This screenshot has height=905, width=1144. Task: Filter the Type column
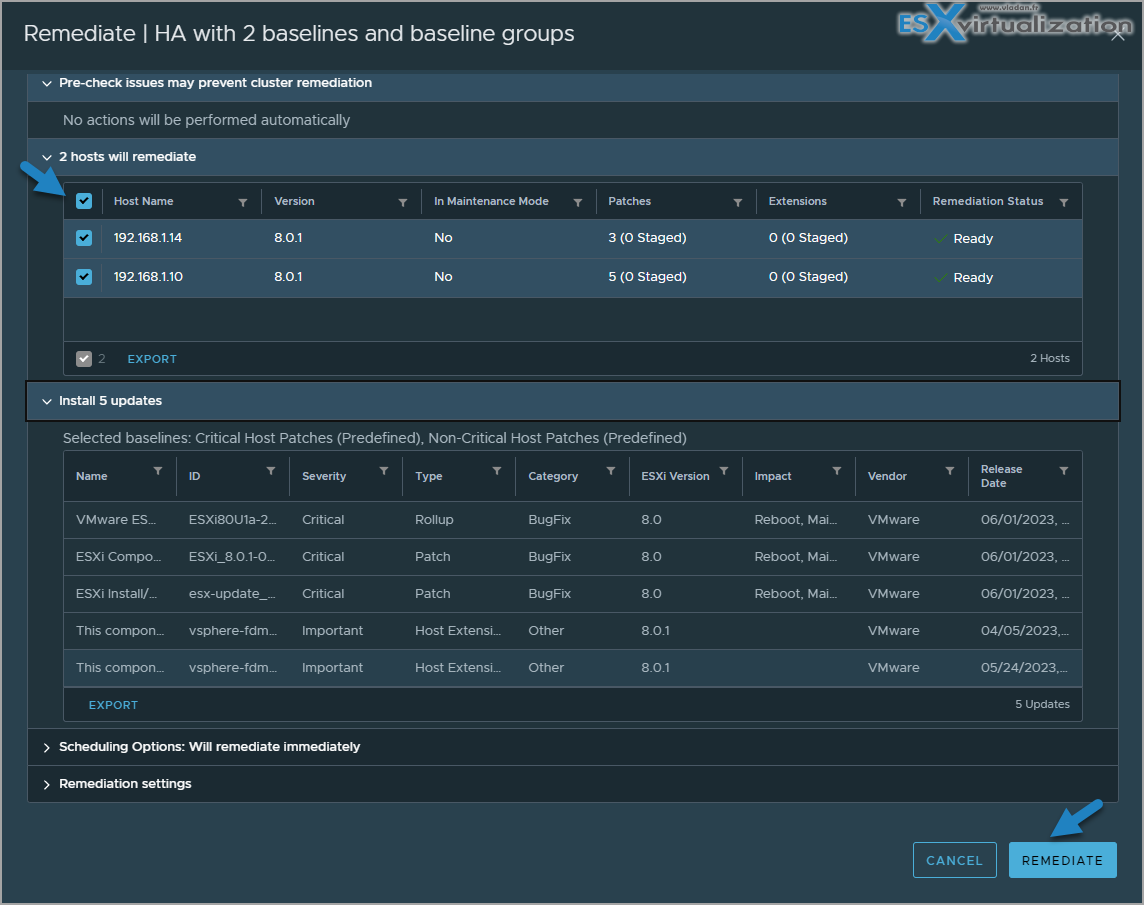click(x=497, y=471)
